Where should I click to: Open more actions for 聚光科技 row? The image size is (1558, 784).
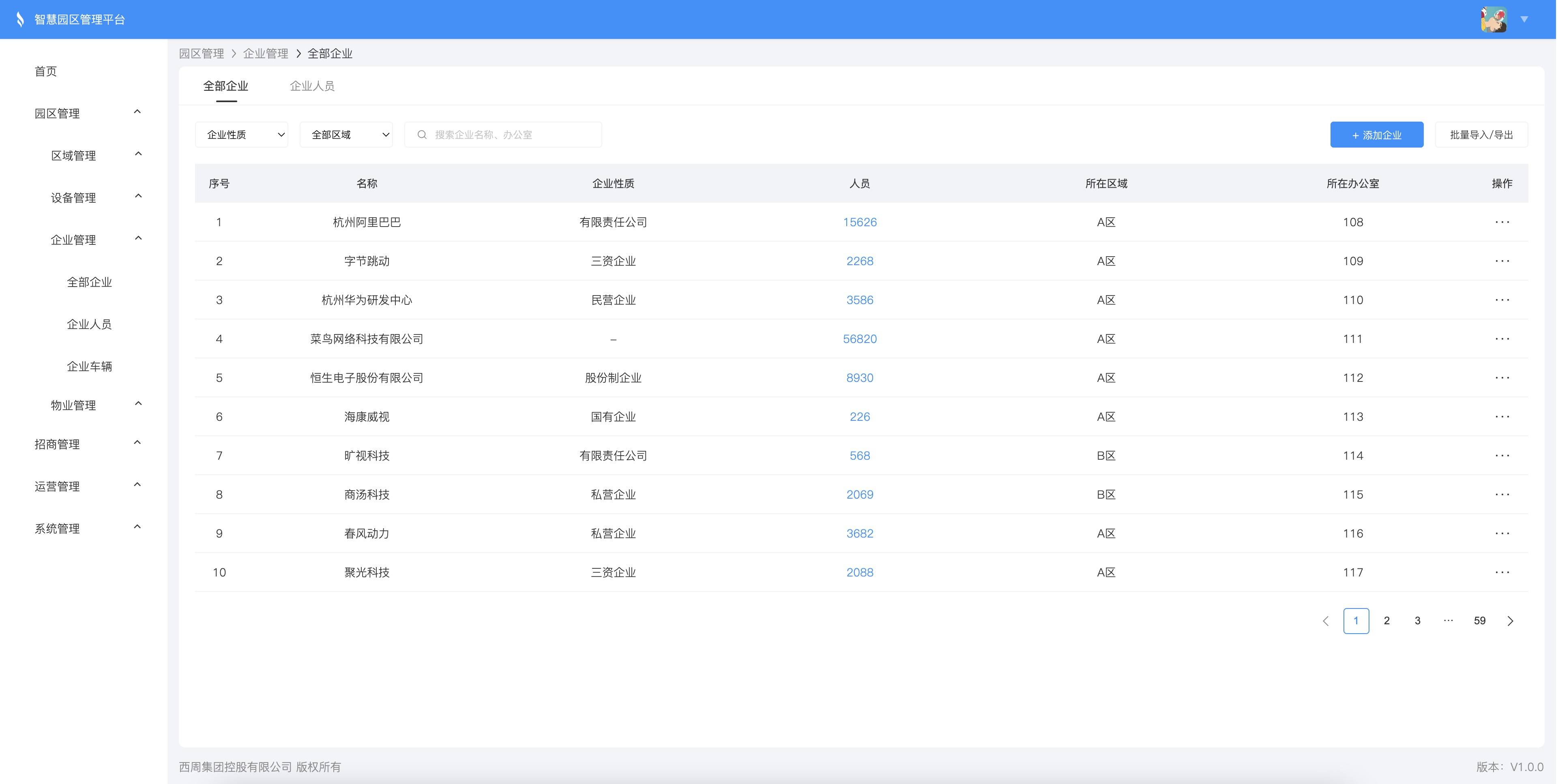point(1502,572)
